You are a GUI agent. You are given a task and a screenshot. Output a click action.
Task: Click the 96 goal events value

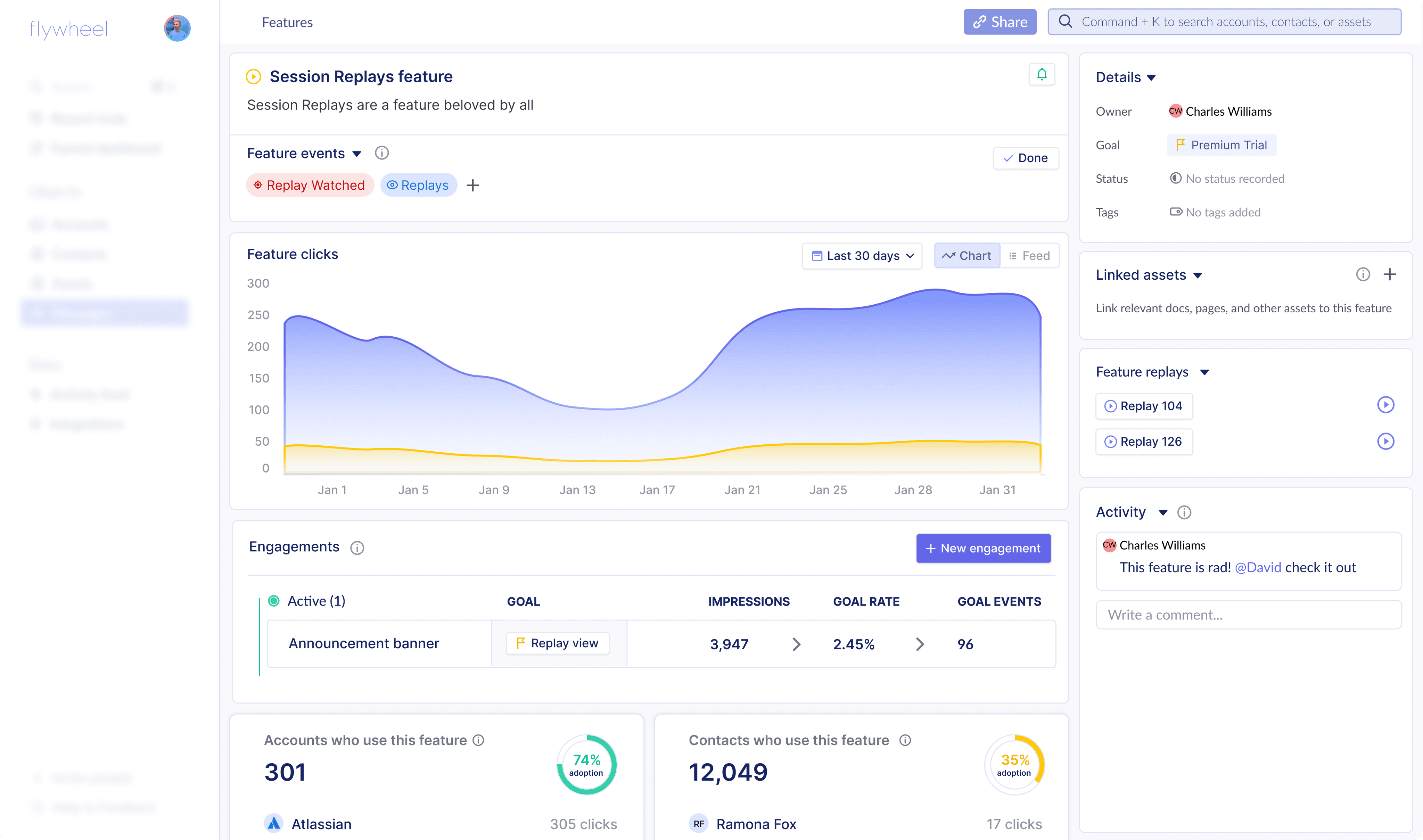pyautogui.click(x=965, y=644)
